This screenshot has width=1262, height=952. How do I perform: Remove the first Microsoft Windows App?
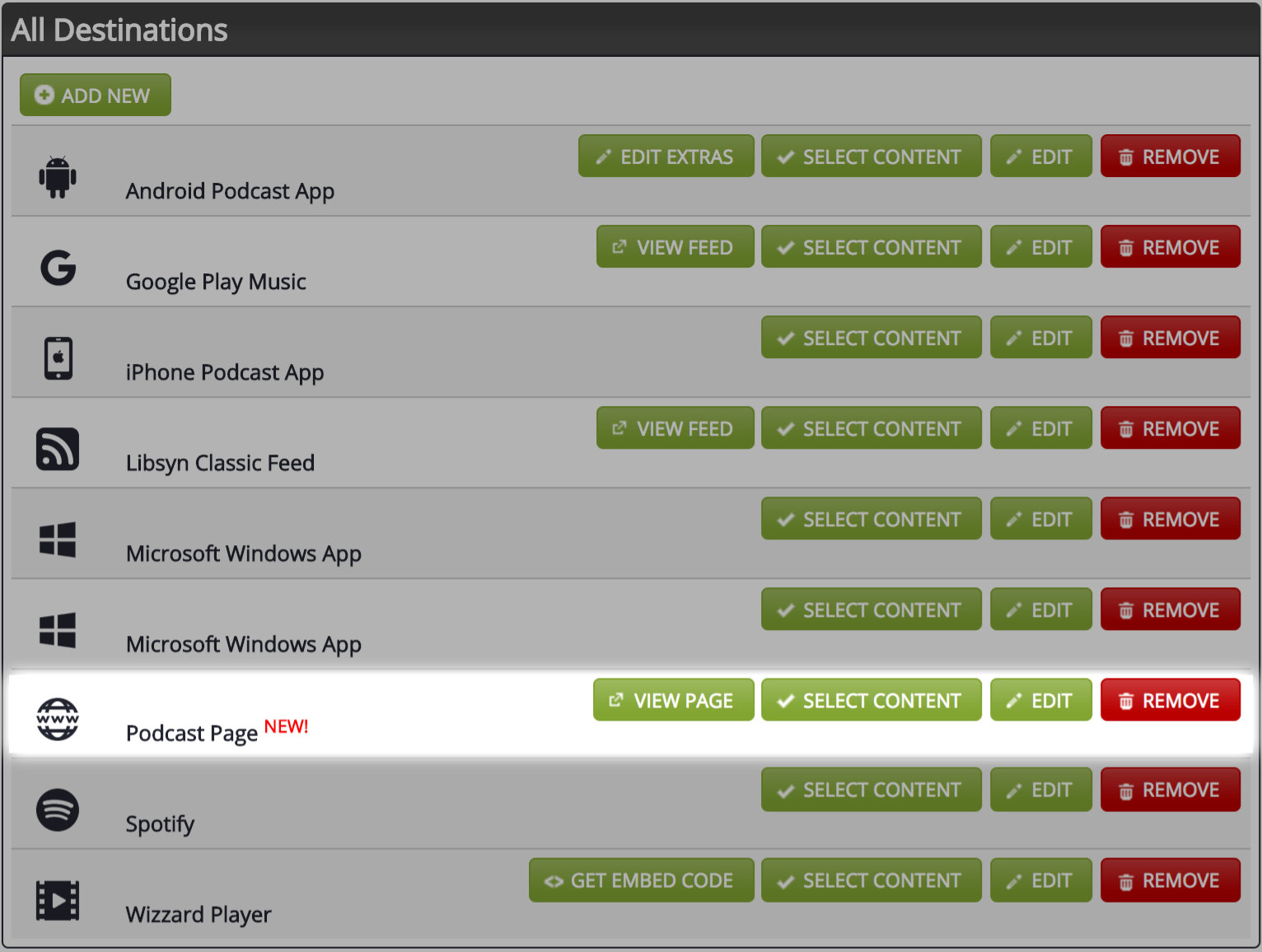pyautogui.click(x=1171, y=518)
